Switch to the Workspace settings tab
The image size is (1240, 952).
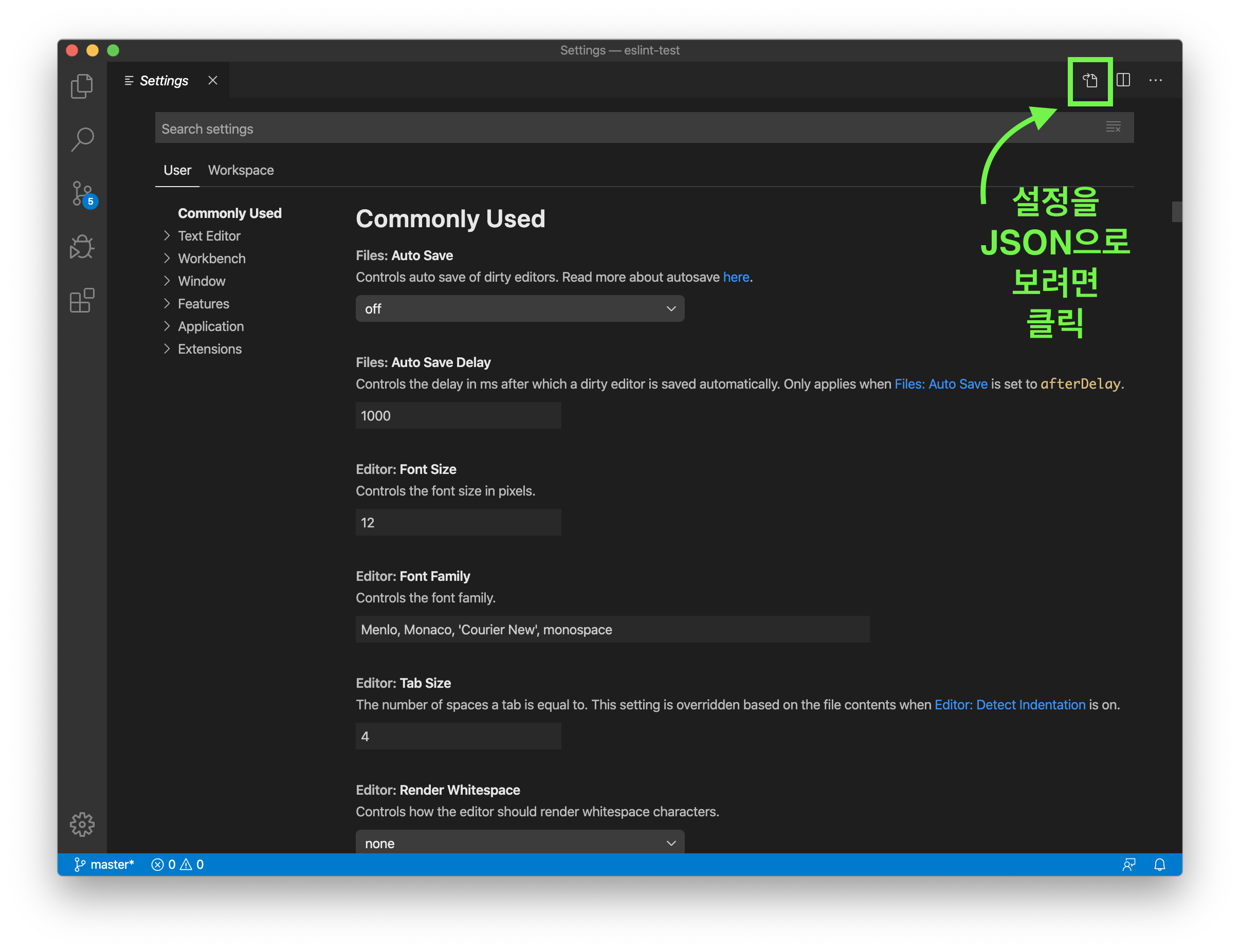pyautogui.click(x=240, y=170)
